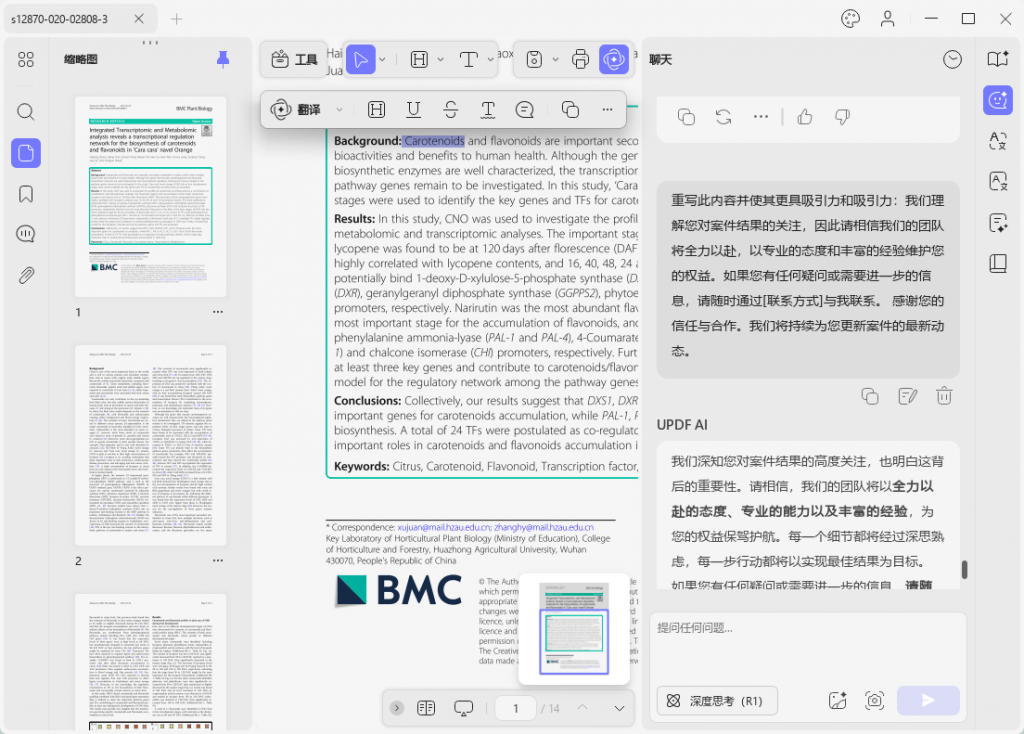Open more options for page 1 thumbnail
The width and height of the screenshot is (1024, 734).
tap(218, 312)
